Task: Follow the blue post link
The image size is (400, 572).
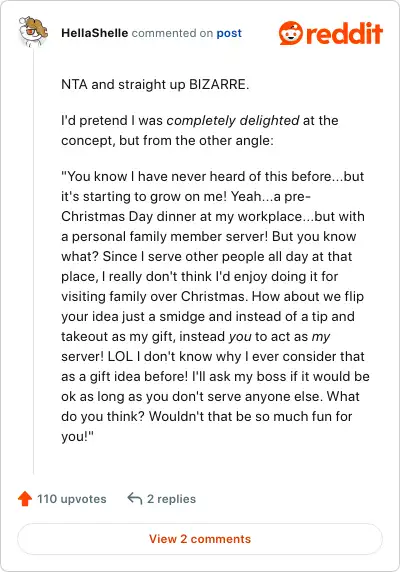Action: coord(229,33)
